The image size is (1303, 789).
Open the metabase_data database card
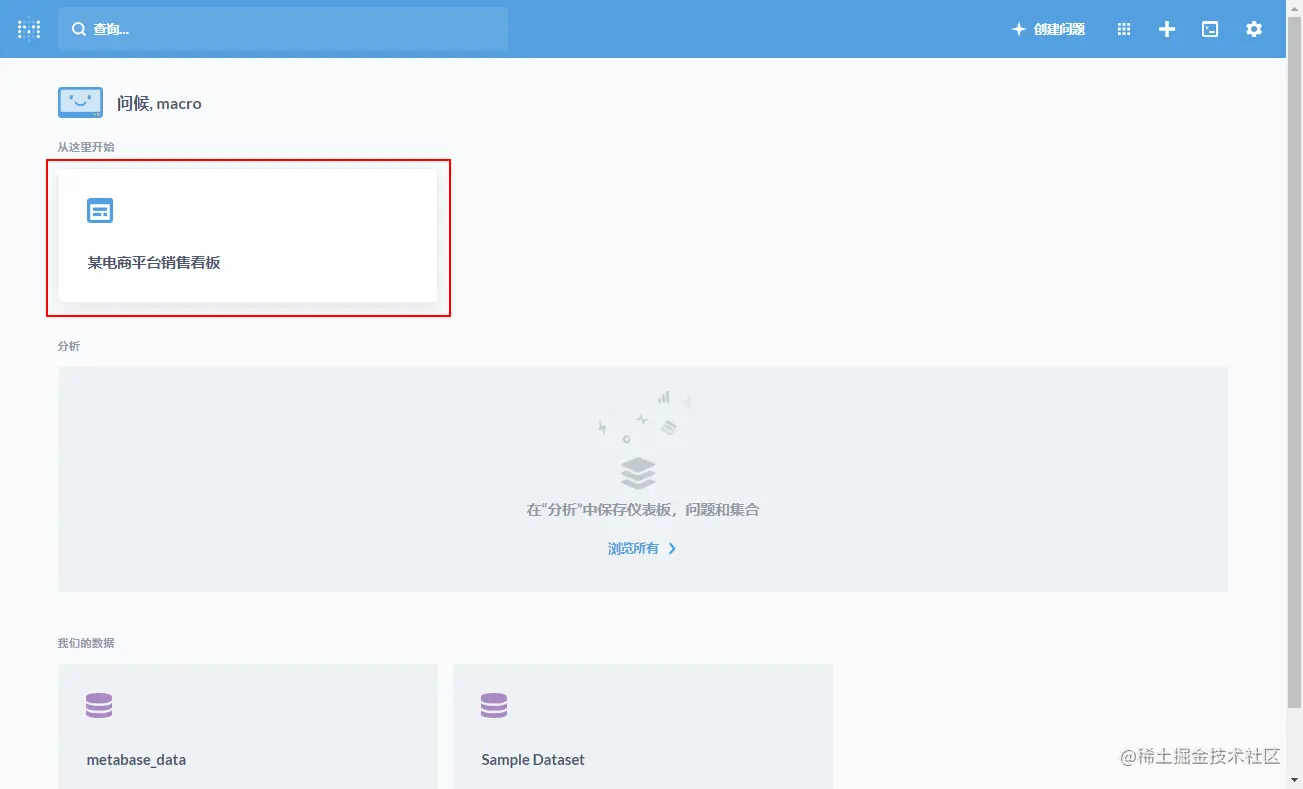tap(248, 726)
